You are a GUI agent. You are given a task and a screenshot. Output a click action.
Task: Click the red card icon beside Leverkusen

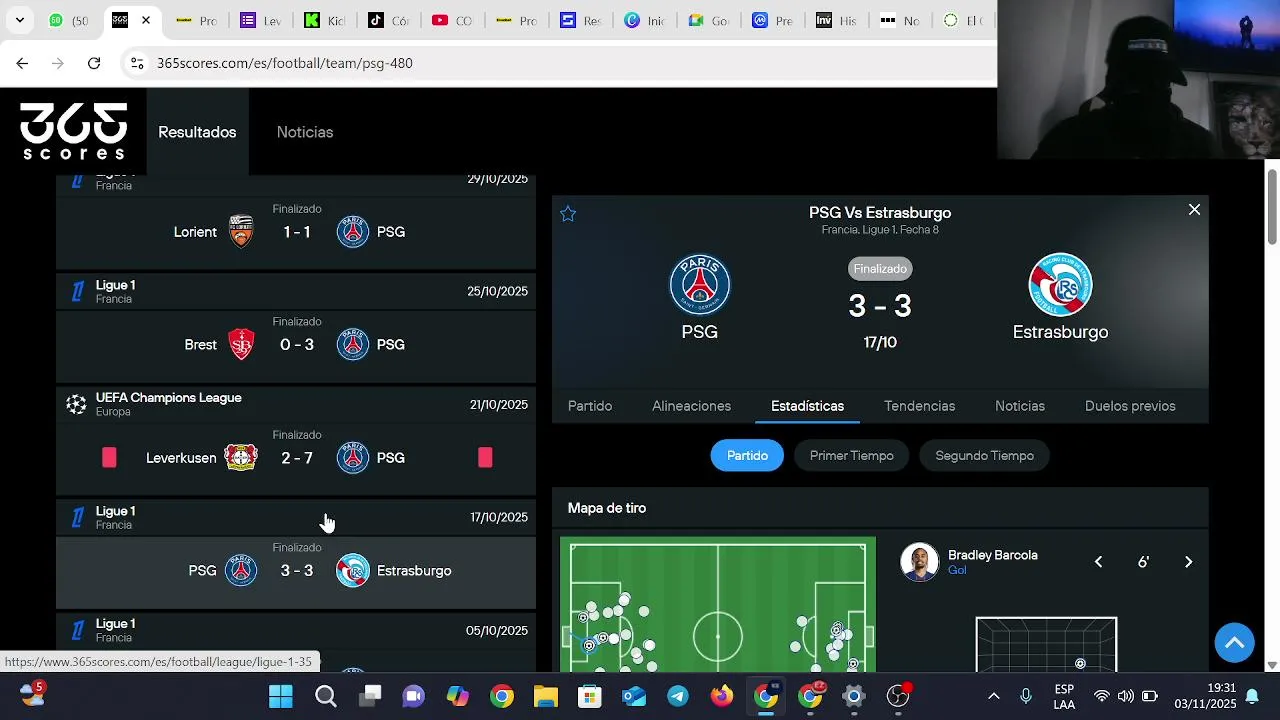click(x=109, y=457)
